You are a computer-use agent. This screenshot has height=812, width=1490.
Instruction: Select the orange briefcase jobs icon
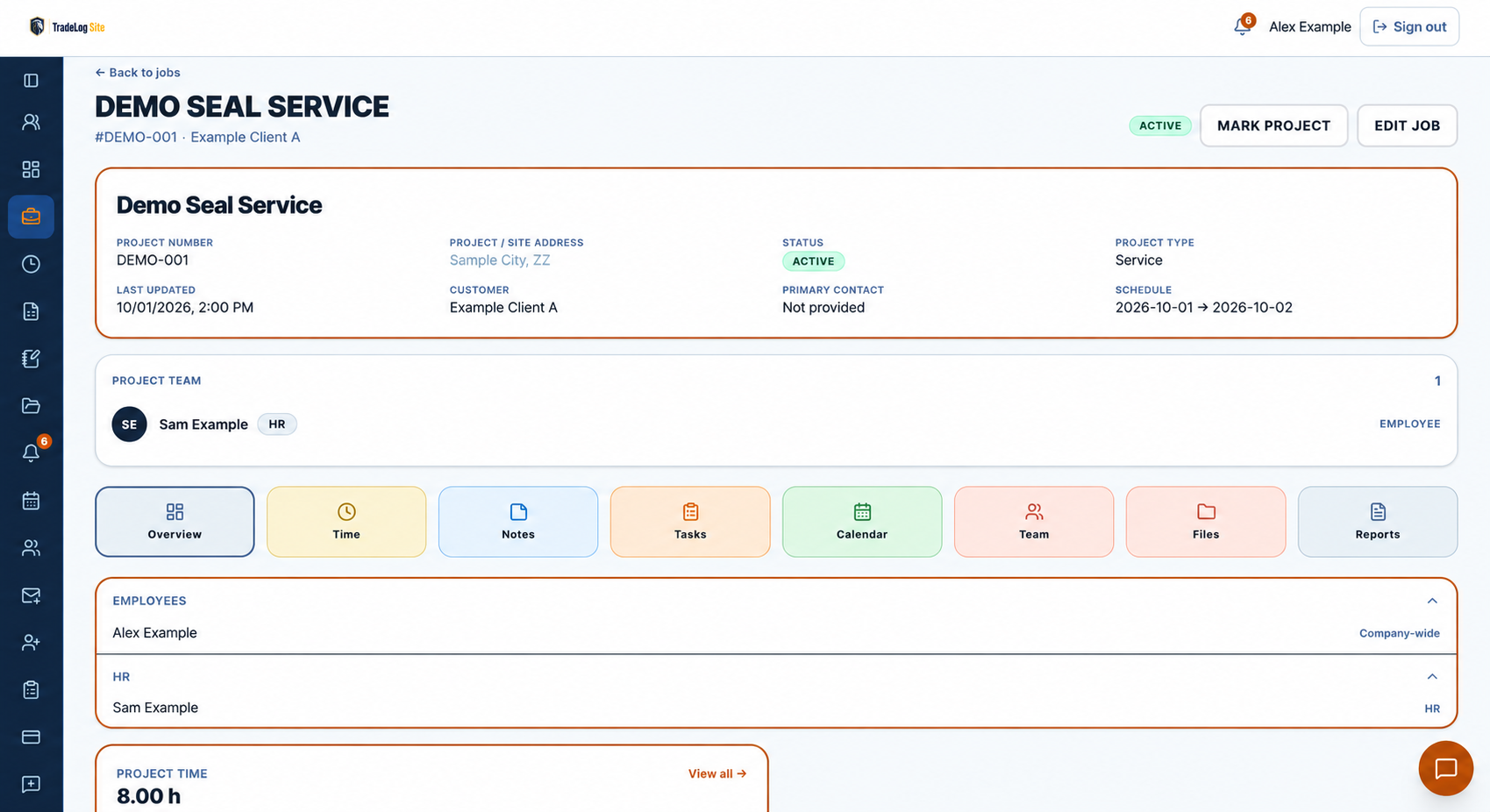[31, 217]
